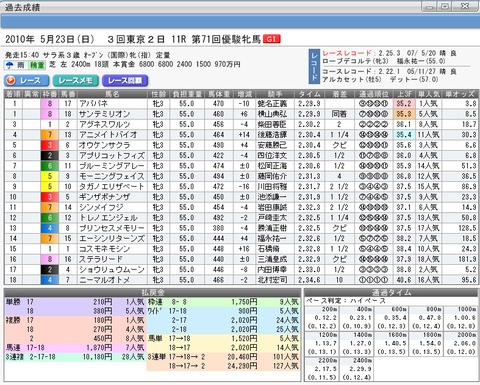Sort by the 上3F column header
The width and height of the screenshot is (480, 385).
click(404, 94)
